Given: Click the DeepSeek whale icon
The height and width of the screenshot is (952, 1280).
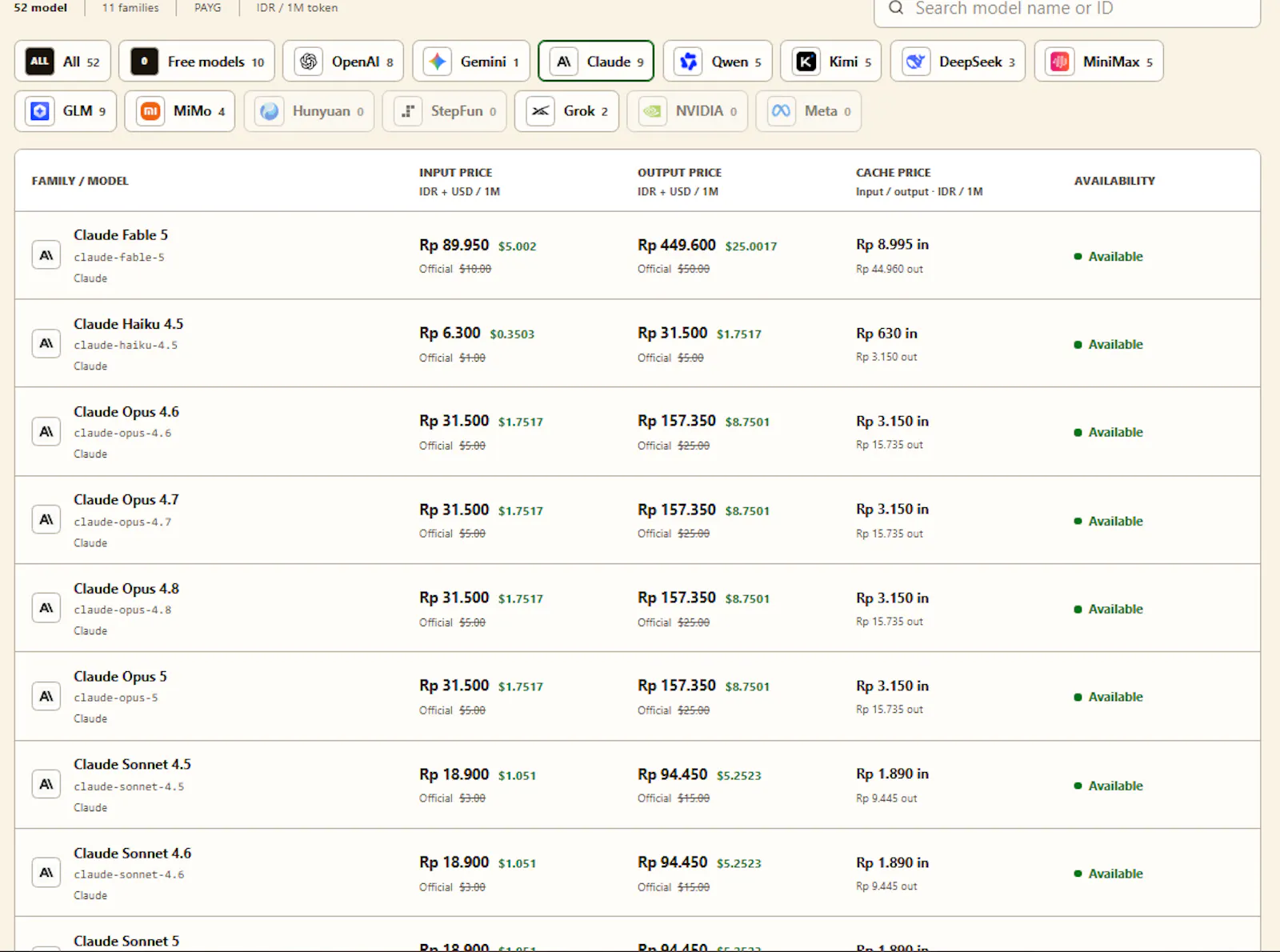Looking at the screenshot, I should pos(916,62).
